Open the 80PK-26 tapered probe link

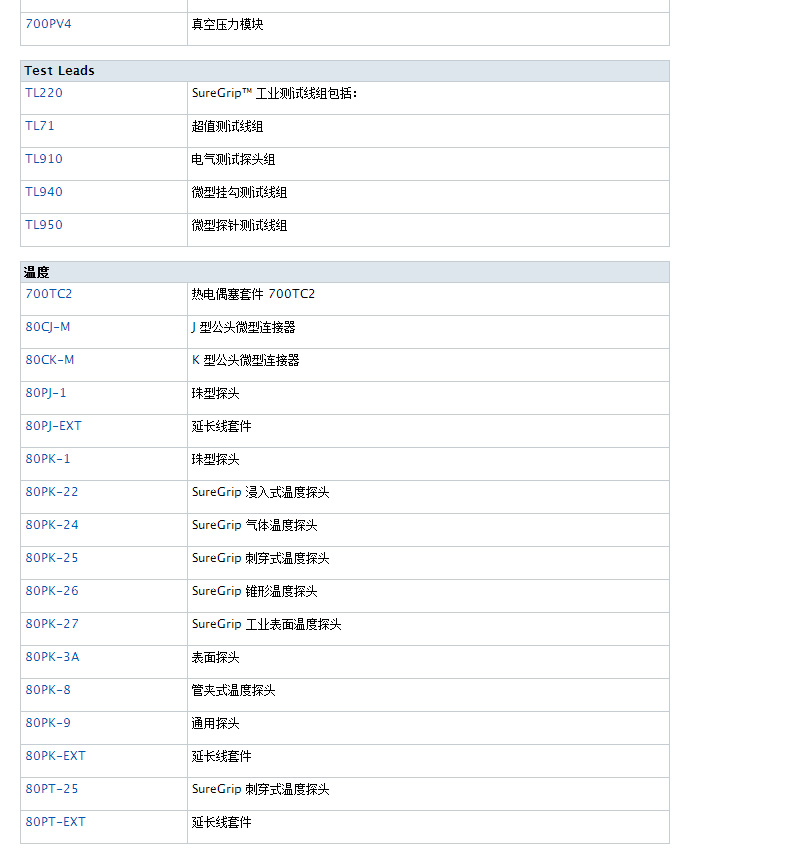[x=51, y=591]
